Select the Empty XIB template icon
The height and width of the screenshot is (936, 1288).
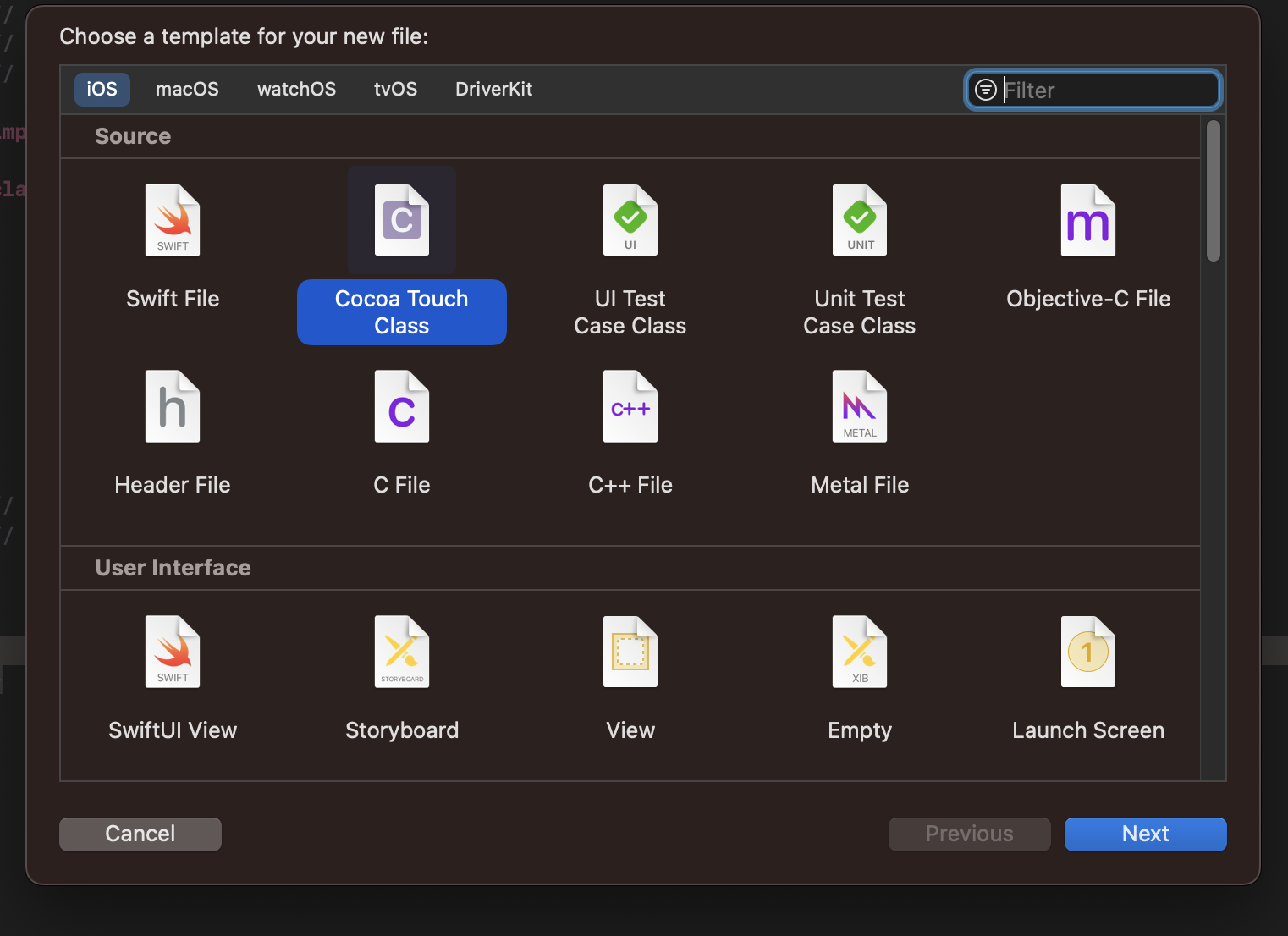pos(860,652)
